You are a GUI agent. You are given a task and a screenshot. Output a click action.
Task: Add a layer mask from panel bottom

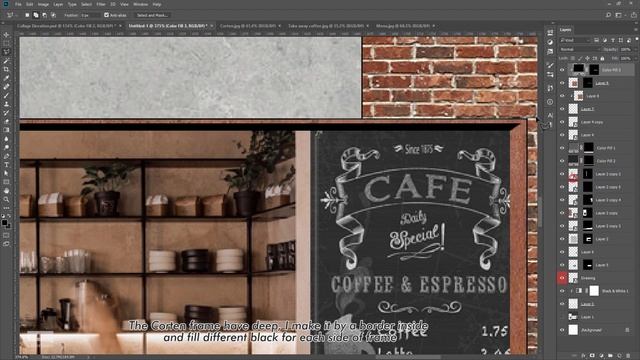[592, 356]
